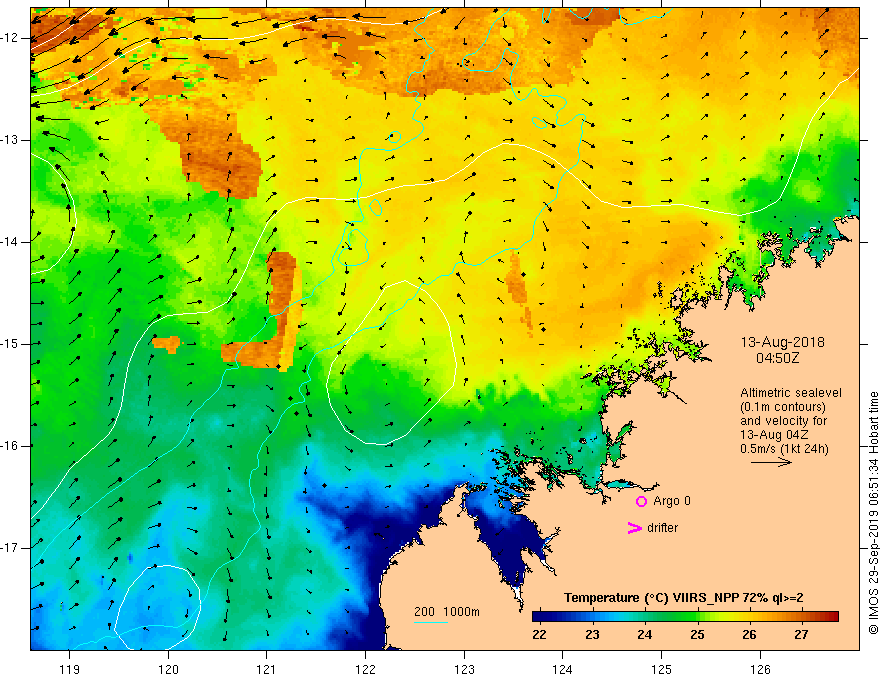Click the '25' color bar tick label
This screenshot has width=880, height=680.
[697, 635]
